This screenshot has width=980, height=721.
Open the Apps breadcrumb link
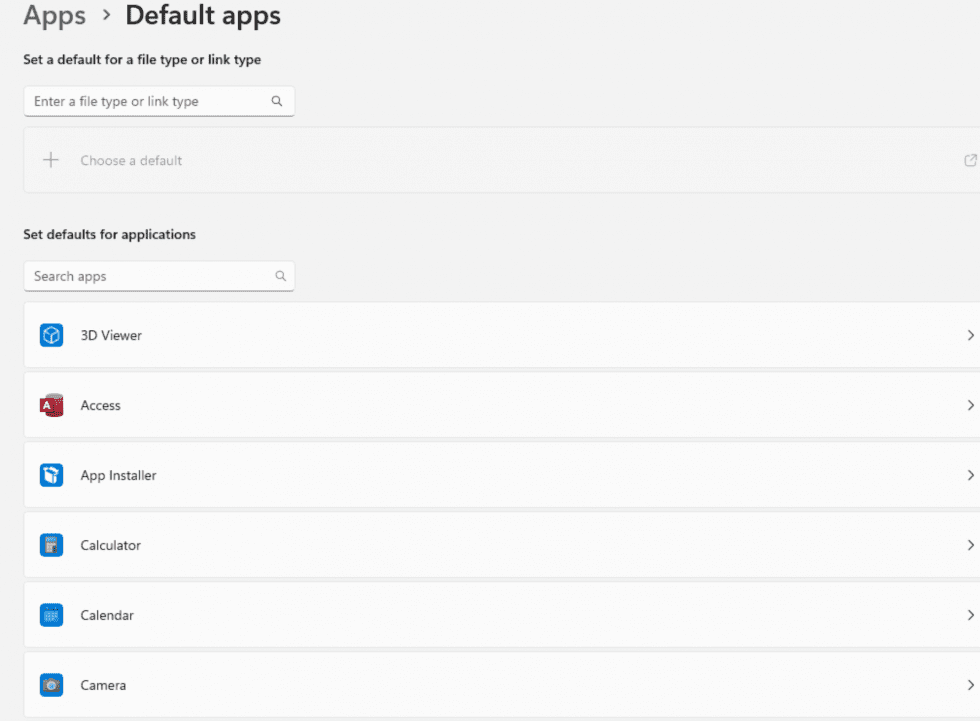(x=55, y=16)
